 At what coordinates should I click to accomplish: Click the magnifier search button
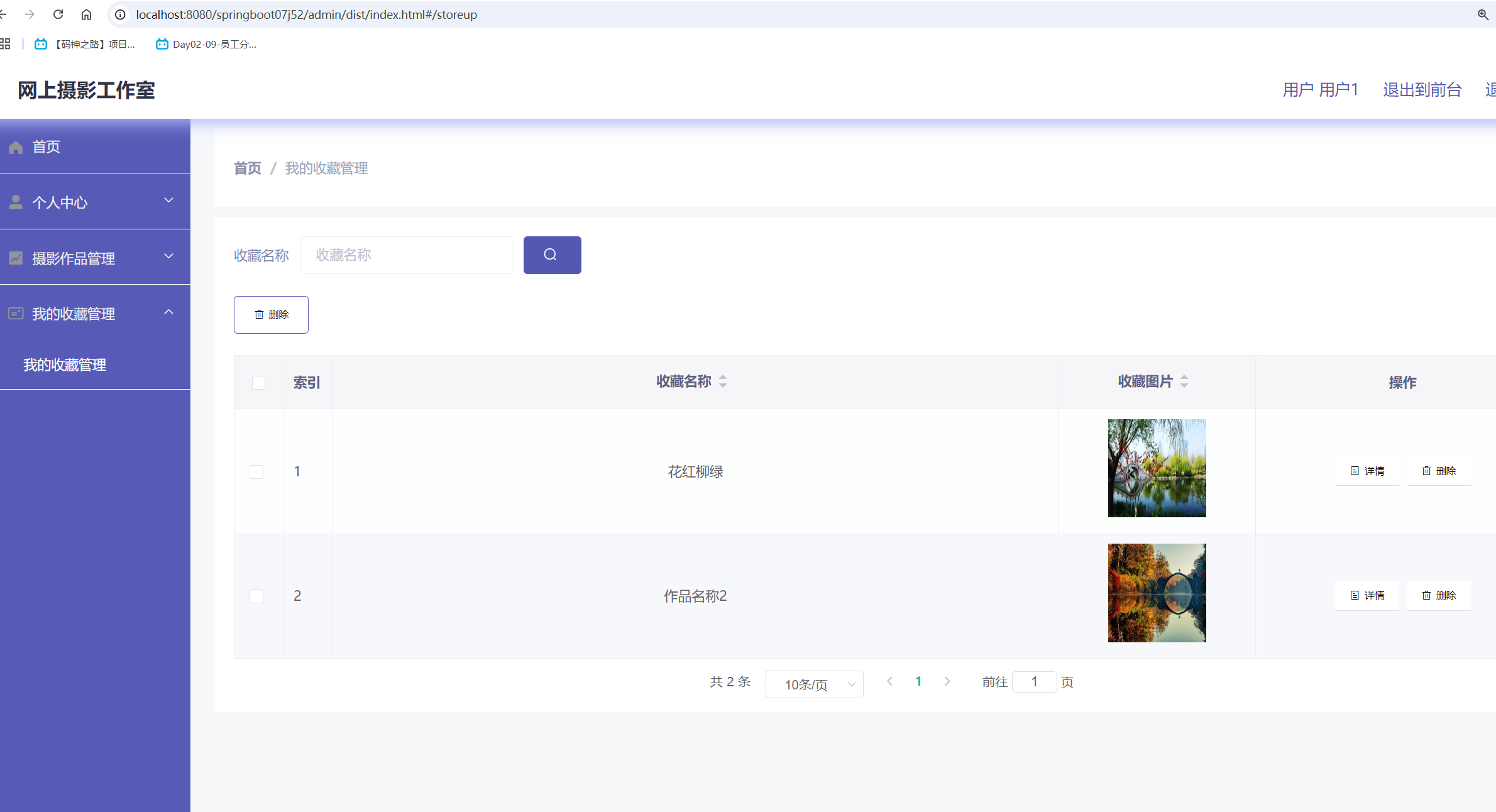tap(552, 255)
